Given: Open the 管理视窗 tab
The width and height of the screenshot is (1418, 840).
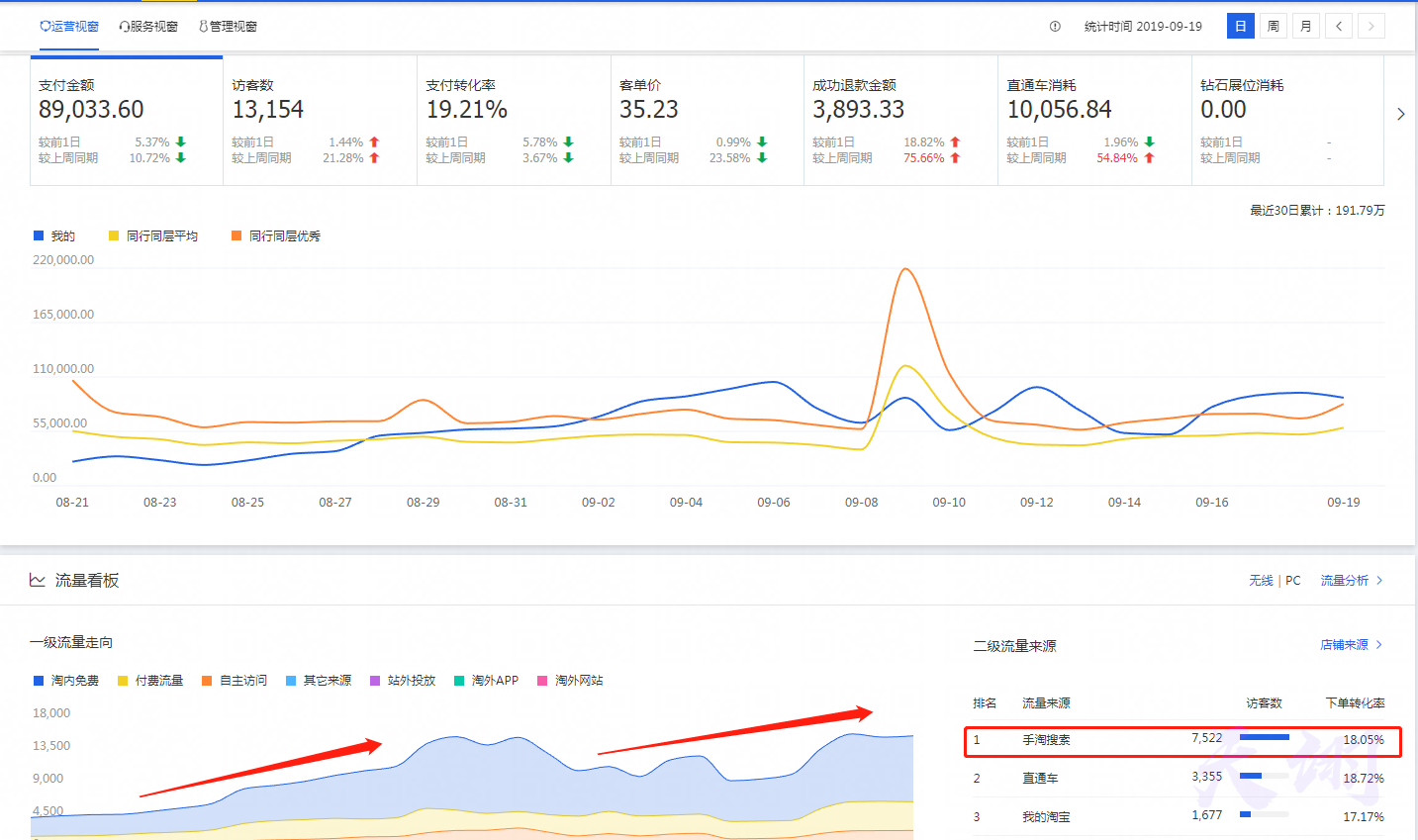Looking at the screenshot, I should pos(228,27).
